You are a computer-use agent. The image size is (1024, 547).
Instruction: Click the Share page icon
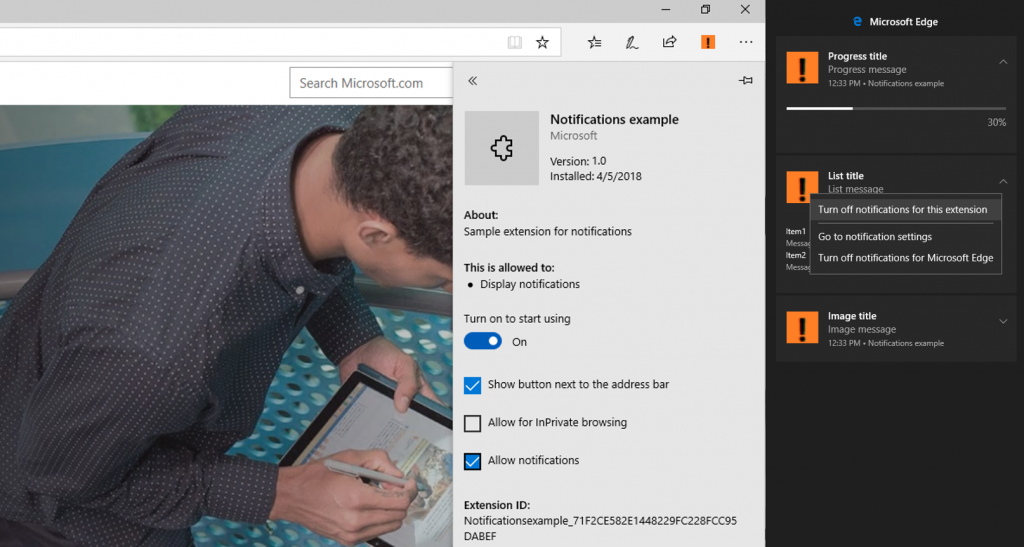(x=669, y=42)
